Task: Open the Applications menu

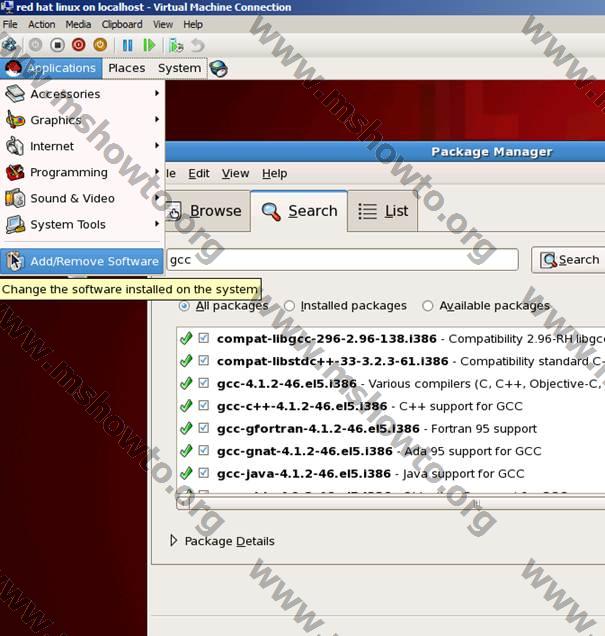Action: pyautogui.click(x=51, y=68)
